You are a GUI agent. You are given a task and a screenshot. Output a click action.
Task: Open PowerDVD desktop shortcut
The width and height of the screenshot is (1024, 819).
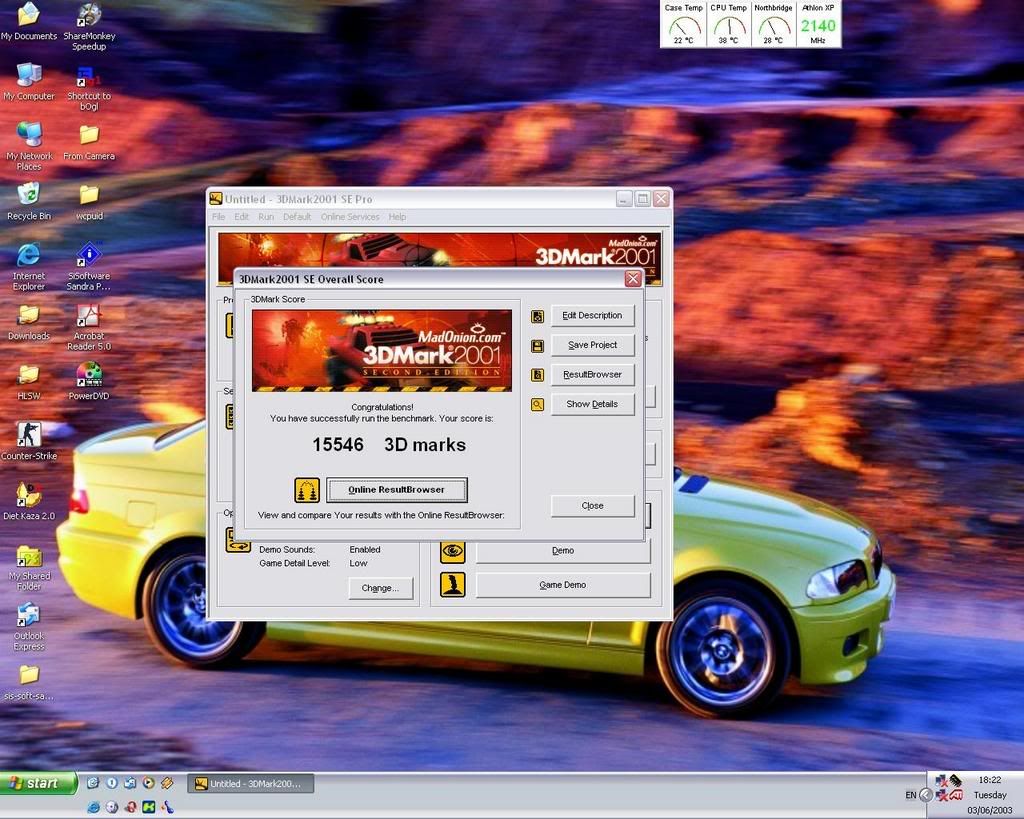(x=89, y=375)
